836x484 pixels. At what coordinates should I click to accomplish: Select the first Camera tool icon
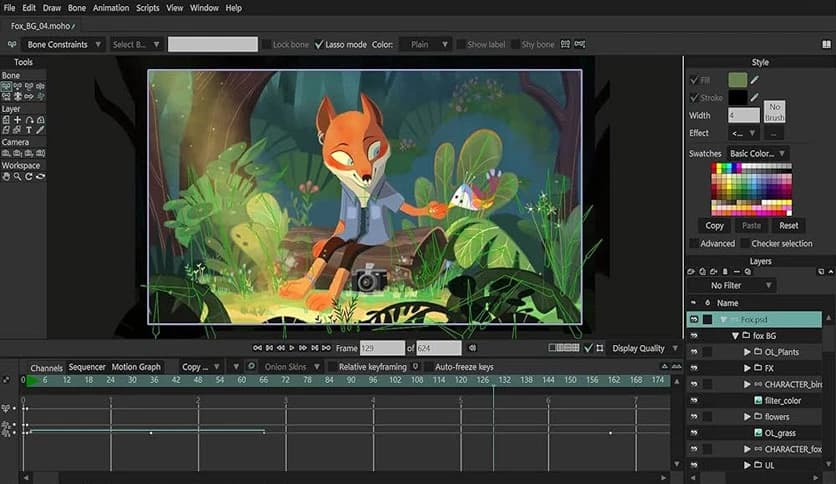tap(6, 153)
